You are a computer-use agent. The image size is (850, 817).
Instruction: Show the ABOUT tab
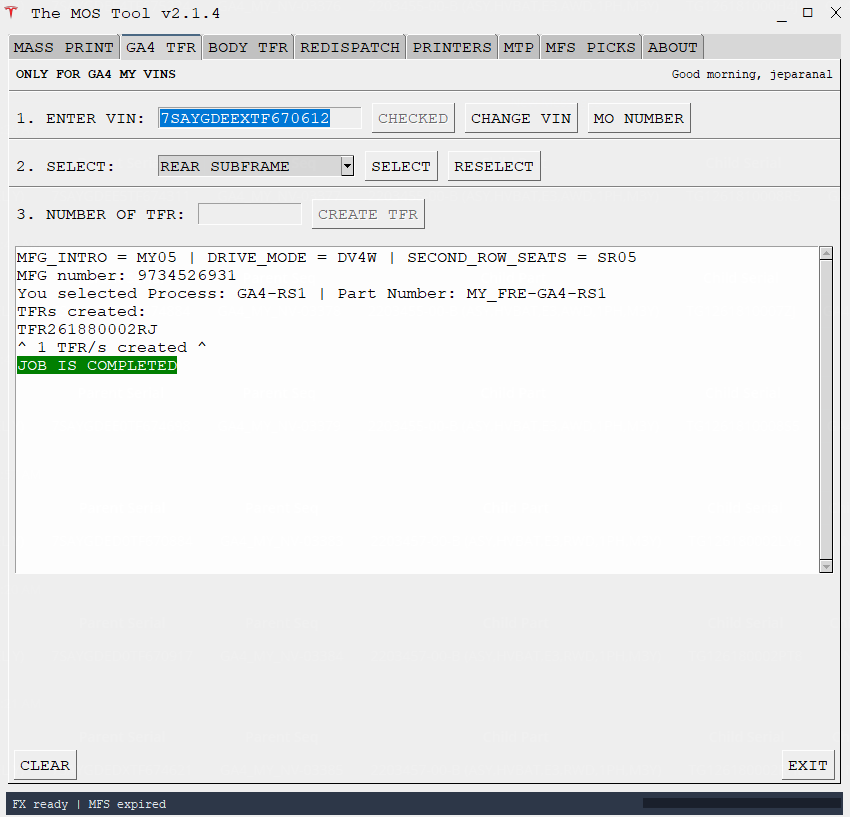(x=673, y=48)
